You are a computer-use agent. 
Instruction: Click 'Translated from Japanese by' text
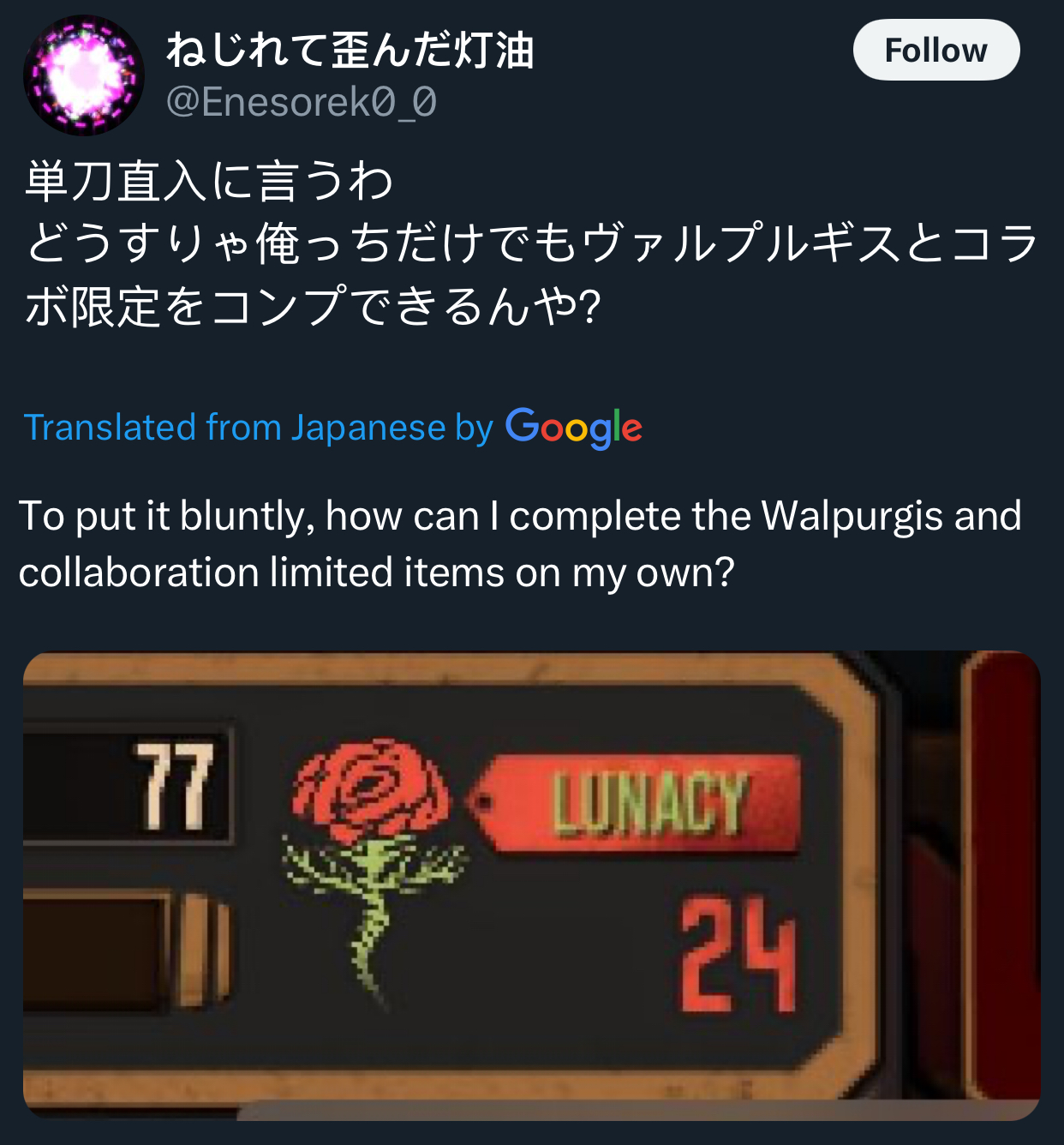[x=259, y=428]
